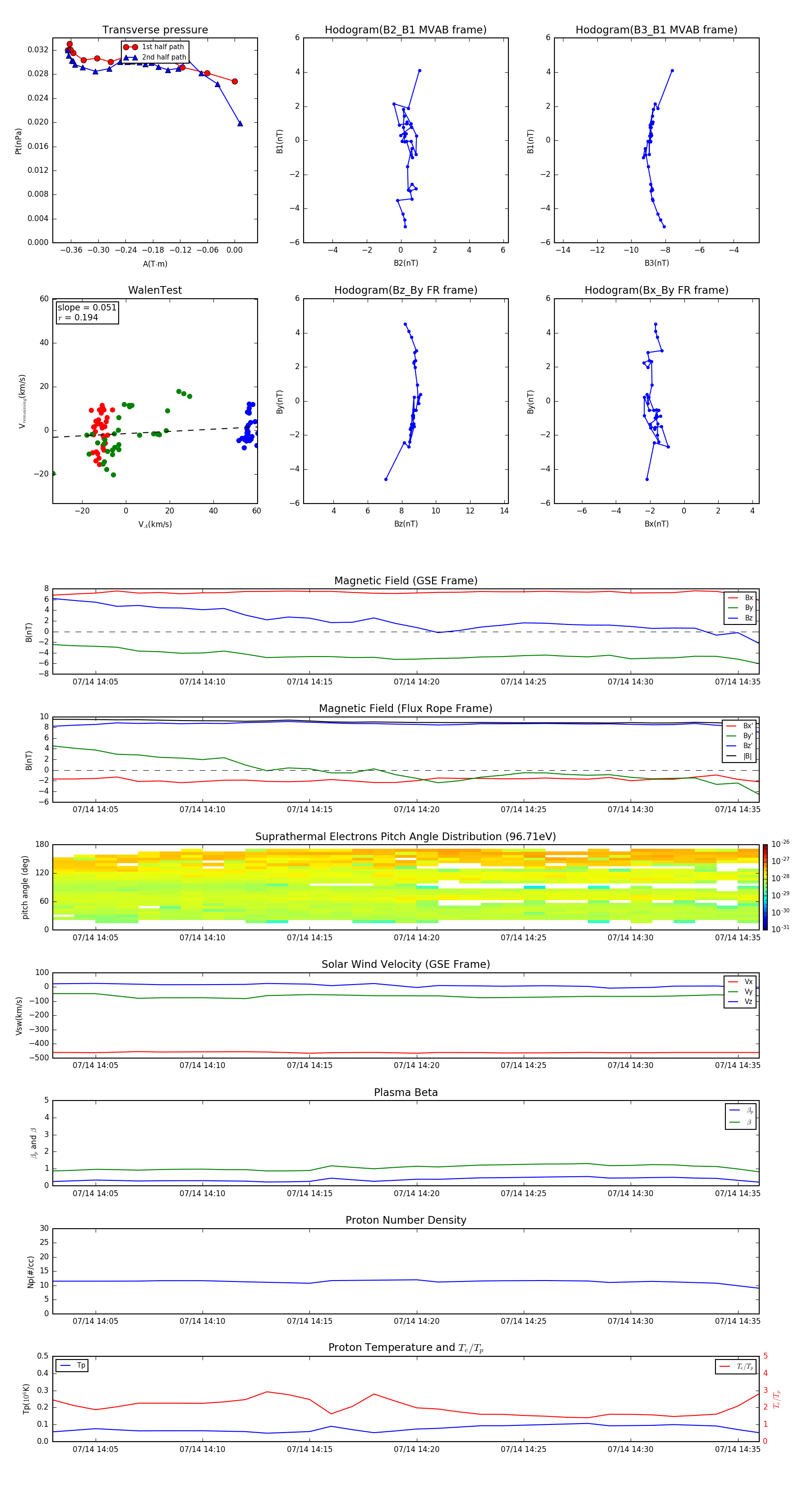Click the lowest point in Bz_By hodogram
812x1489 pixels.
pos(386,479)
